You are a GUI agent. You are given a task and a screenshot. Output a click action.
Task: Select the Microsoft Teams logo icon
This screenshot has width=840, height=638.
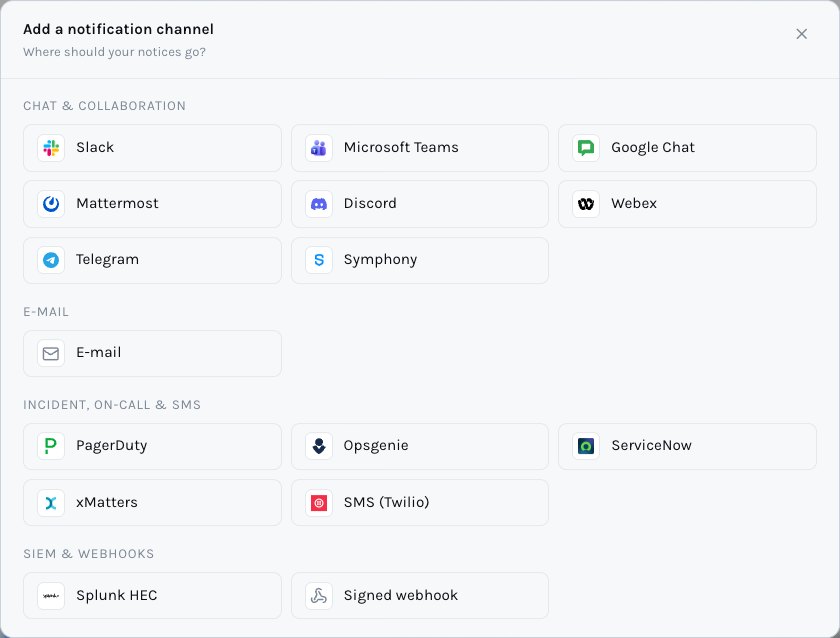319,148
